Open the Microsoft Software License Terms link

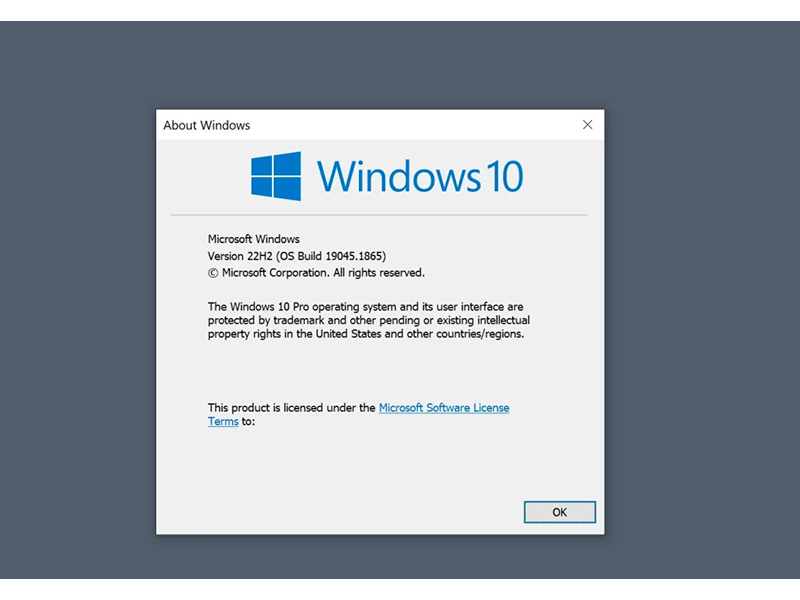(444, 408)
